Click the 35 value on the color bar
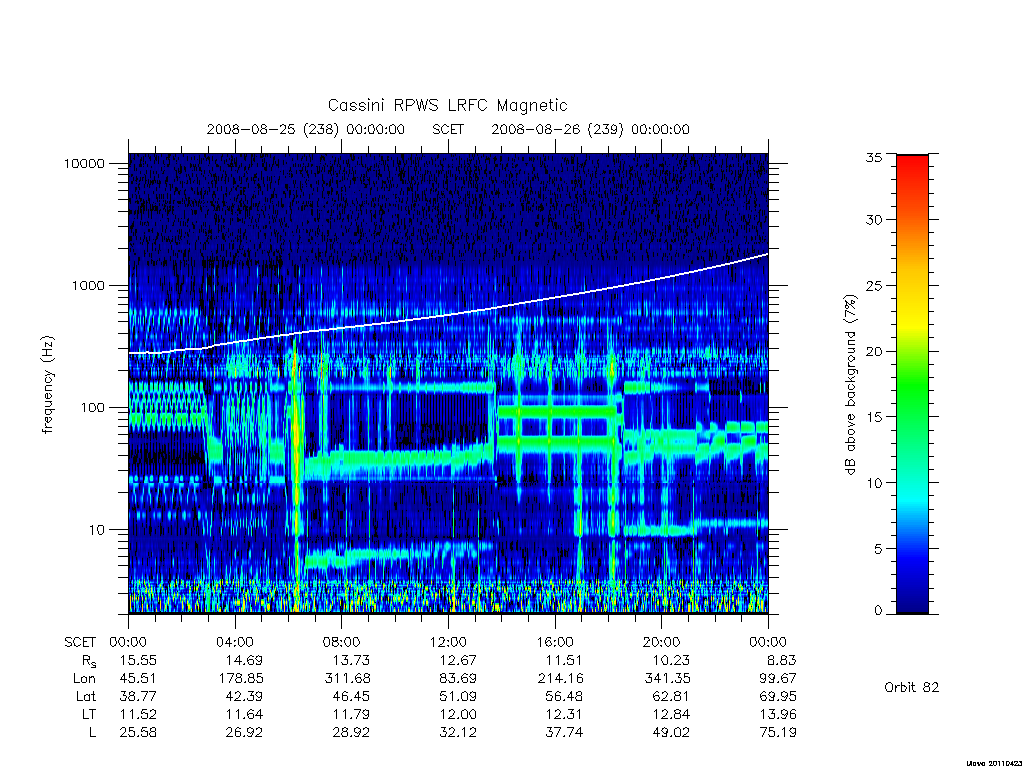This screenshot has height=768, width=1024. pyautogui.click(x=873, y=157)
